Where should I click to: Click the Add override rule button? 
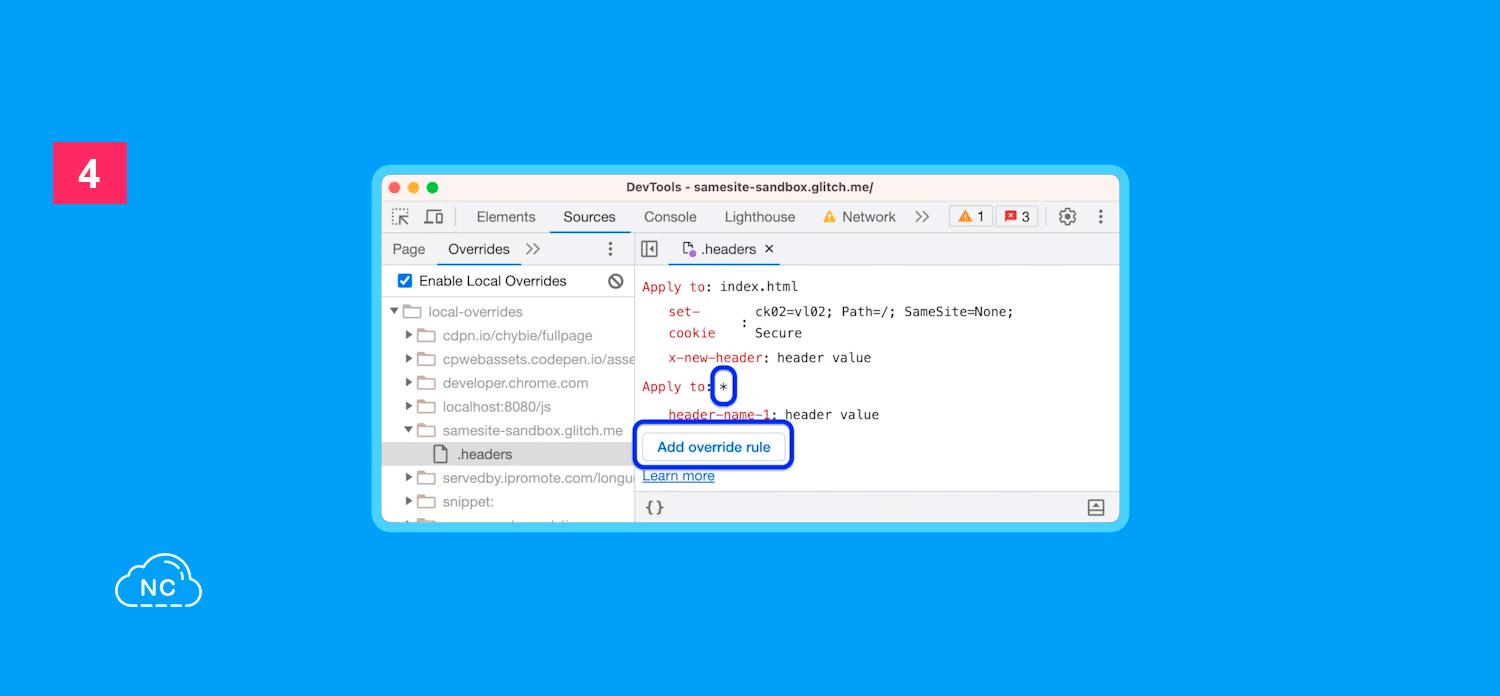pyautogui.click(x=714, y=447)
